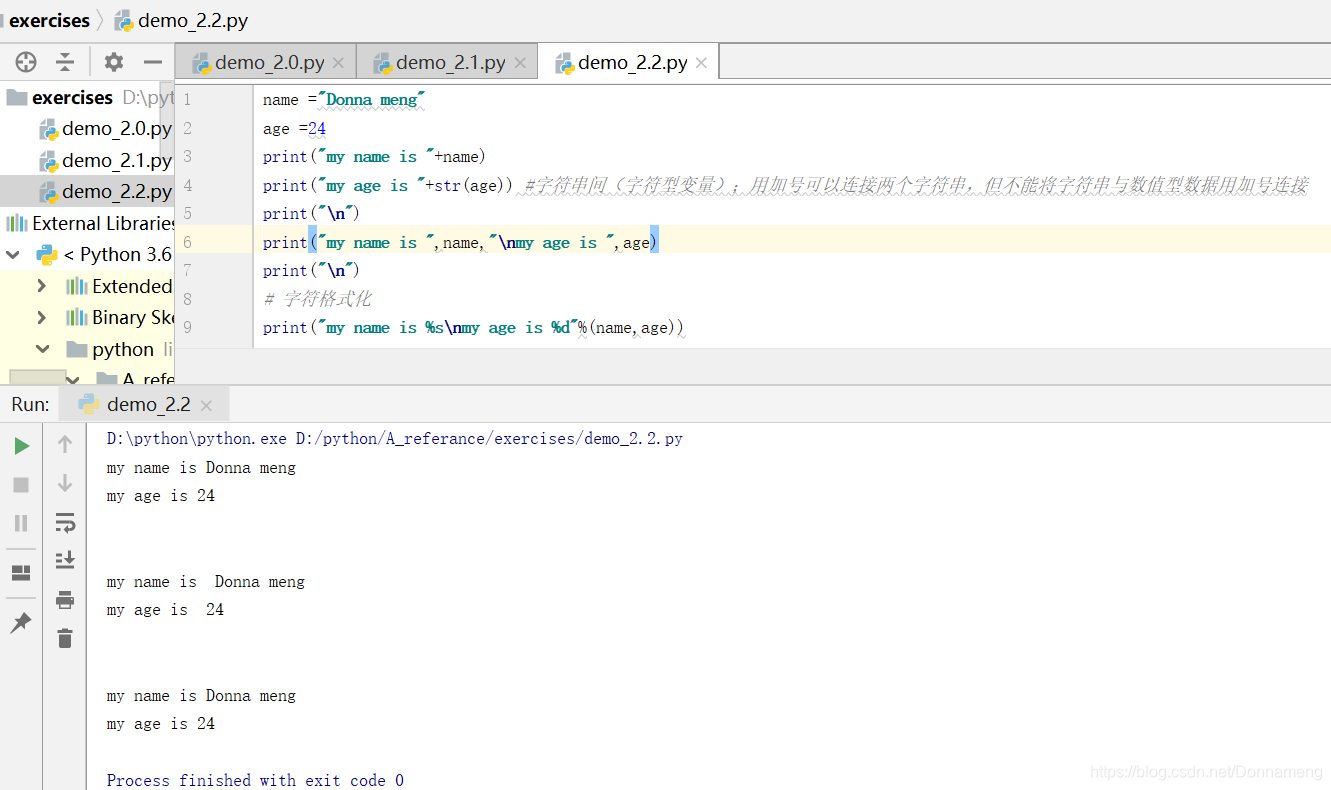Open demo_2.1.py in project tree
Viewport: 1331px width, 790px height.
coord(105,160)
